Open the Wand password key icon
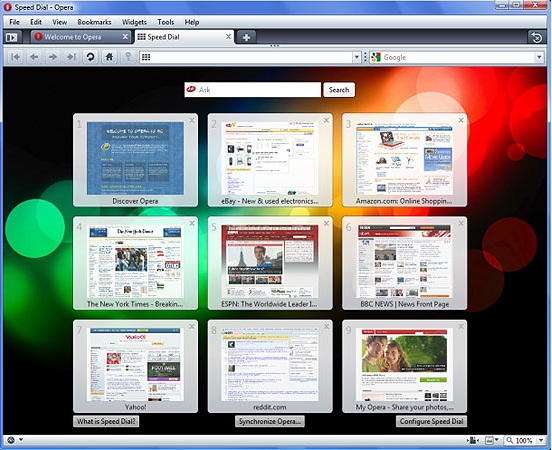552x450 pixels. click(128, 57)
